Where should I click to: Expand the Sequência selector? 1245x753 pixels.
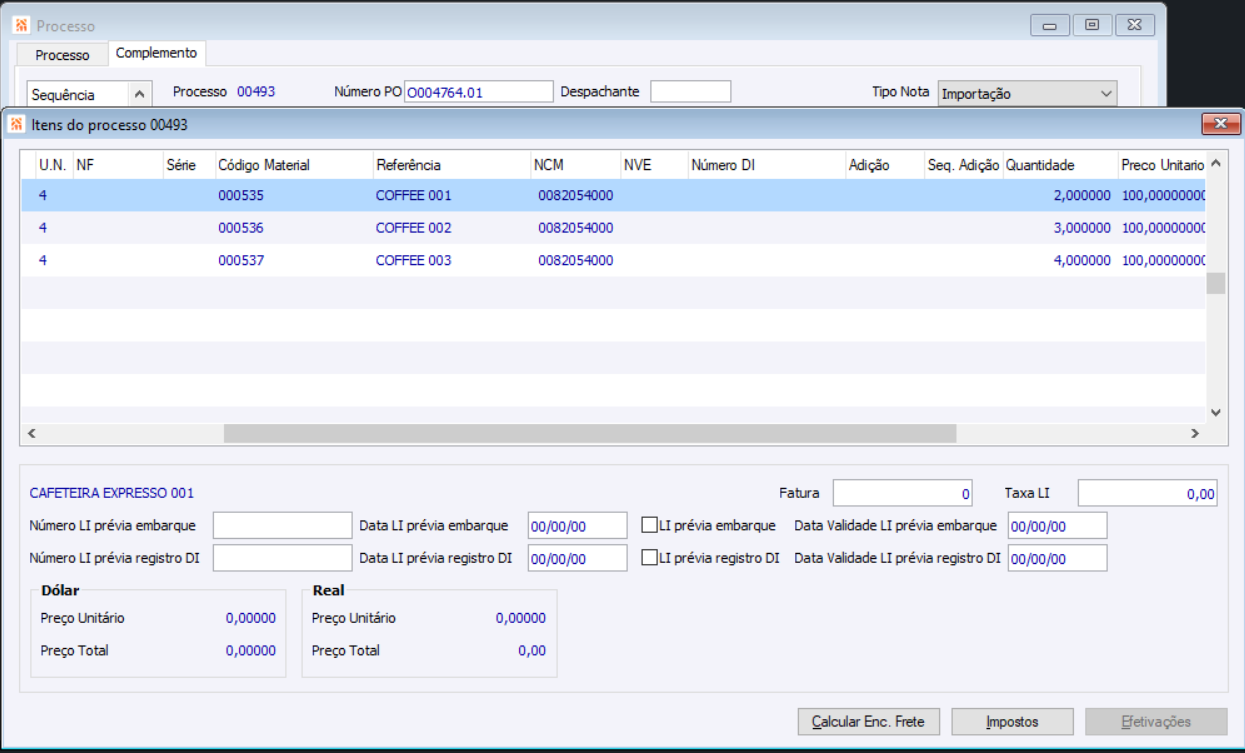click(x=139, y=94)
